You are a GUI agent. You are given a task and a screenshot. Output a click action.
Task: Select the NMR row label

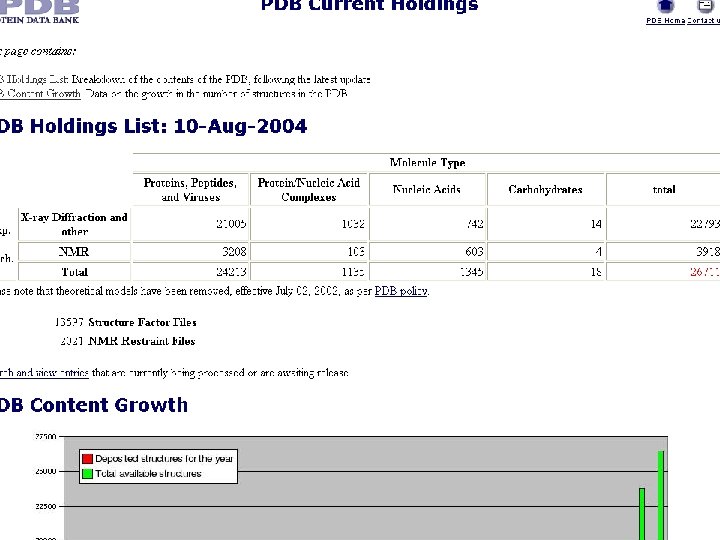point(74,252)
